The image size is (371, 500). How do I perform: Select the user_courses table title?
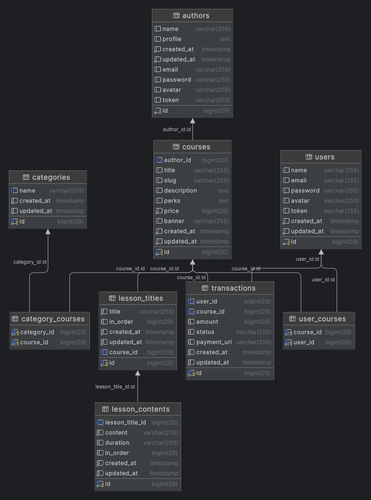click(322, 319)
